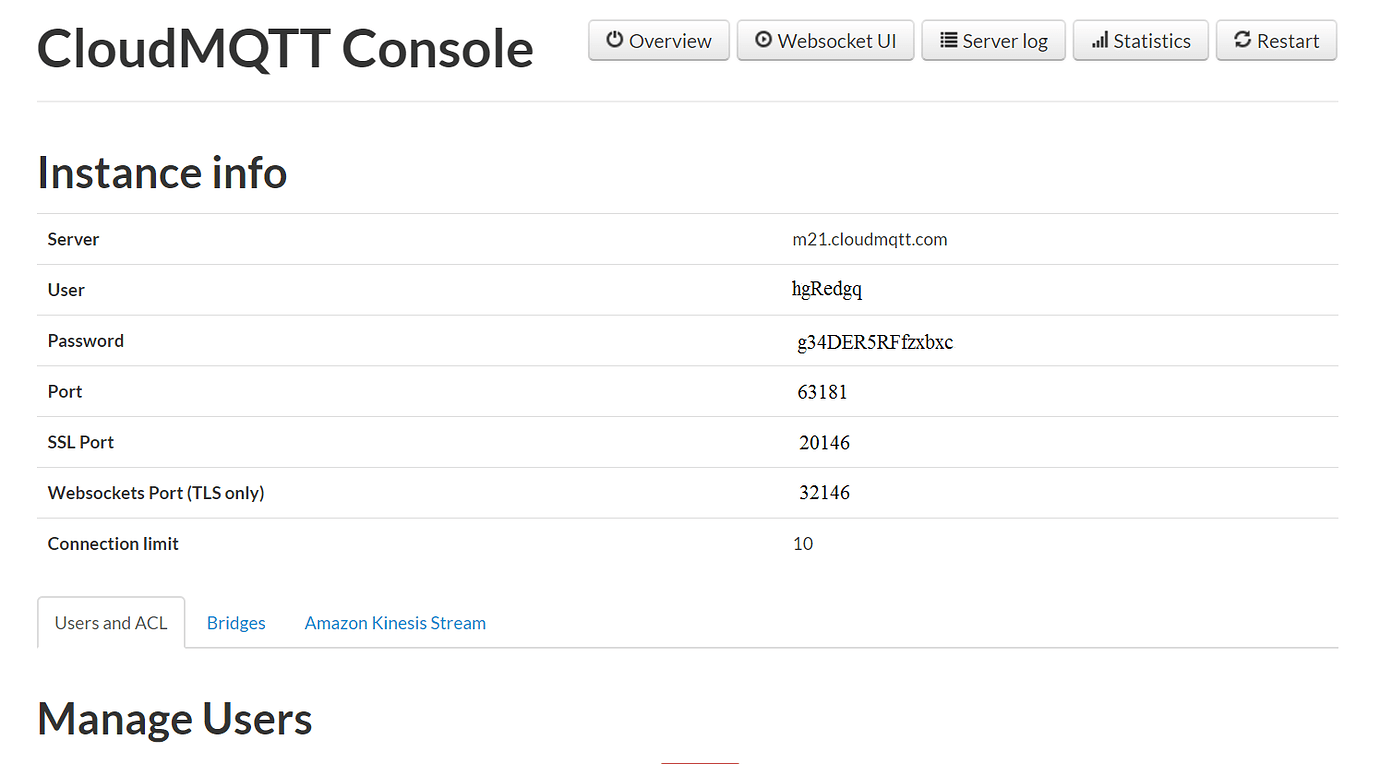Open the Amazon Kinesis Stream tab
The image size is (1380, 764).
pos(395,622)
